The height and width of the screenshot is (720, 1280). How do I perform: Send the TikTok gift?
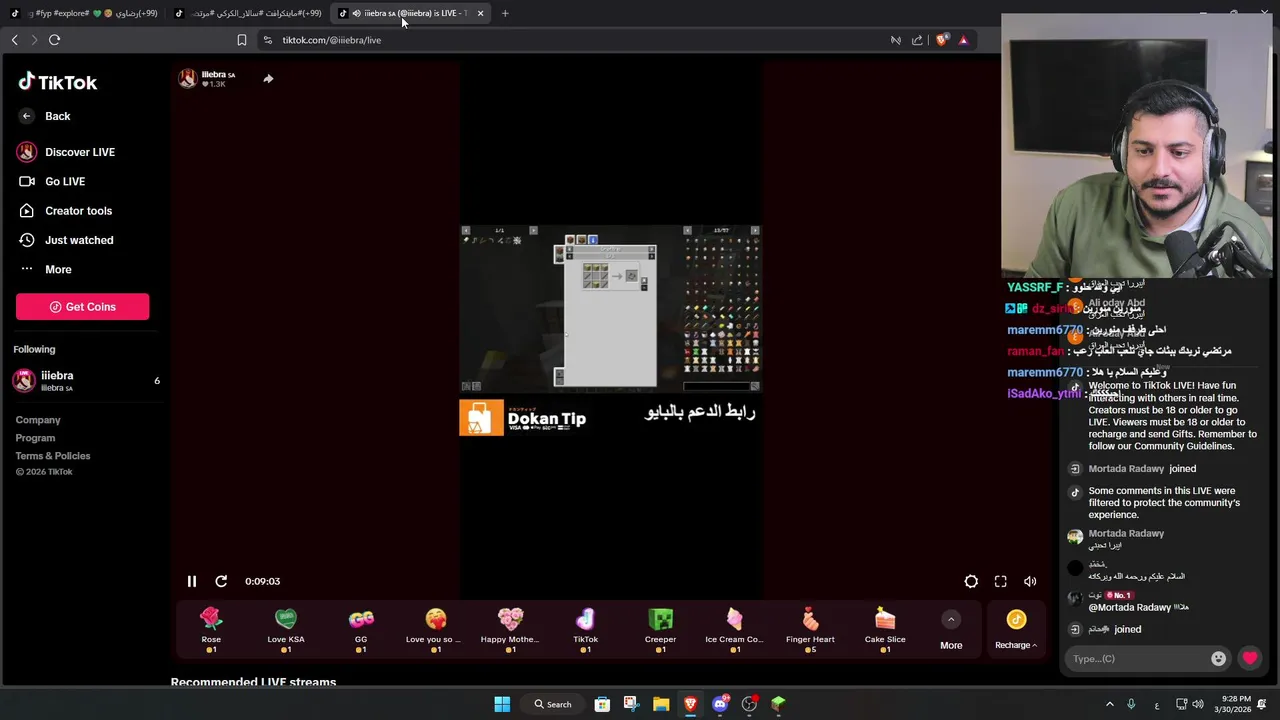tap(585, 630)
